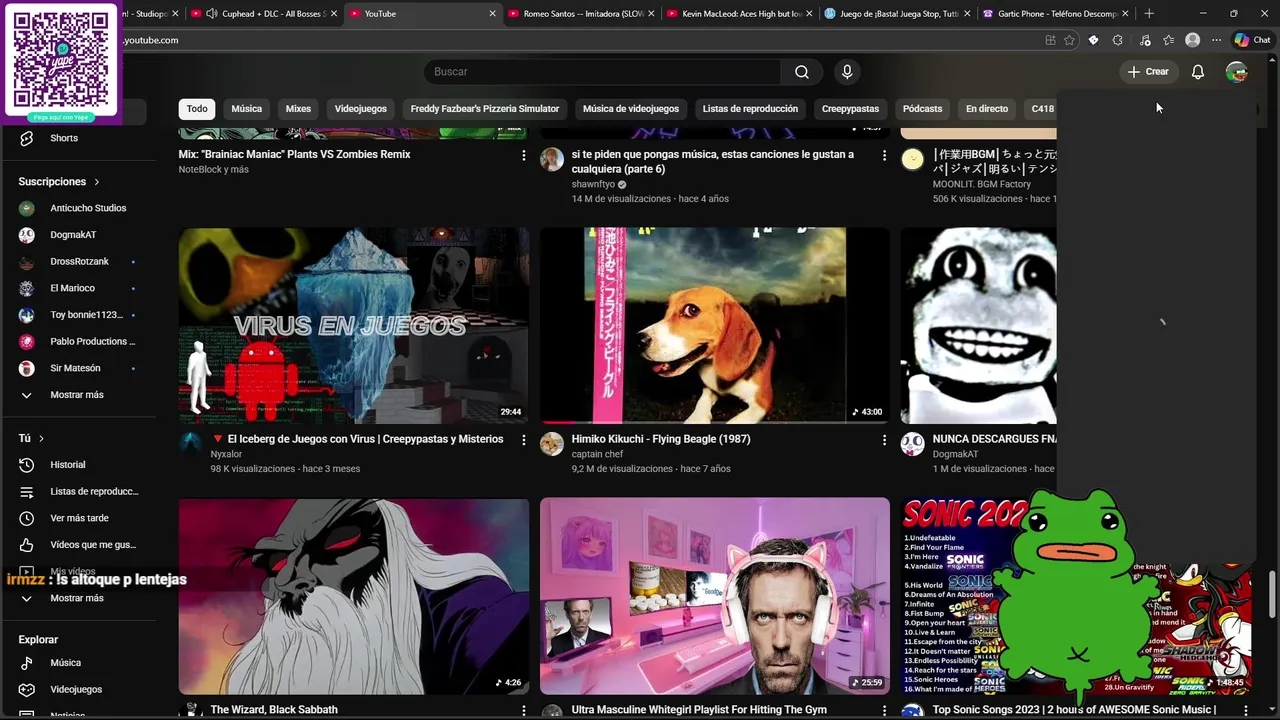The image size is (1280, 720).
Task: Select Freddy Fazbear's Pizzeria Simulator chip
Action: pyautogui.click(x=485, y=109)
